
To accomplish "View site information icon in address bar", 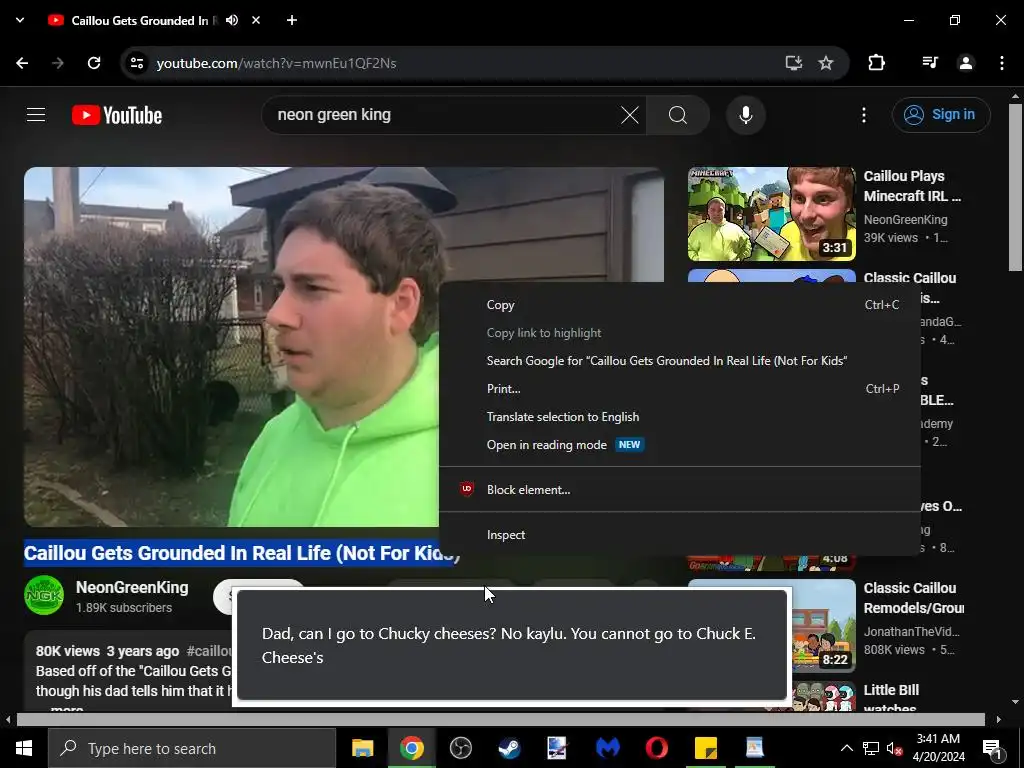I will tap(136, 63).
